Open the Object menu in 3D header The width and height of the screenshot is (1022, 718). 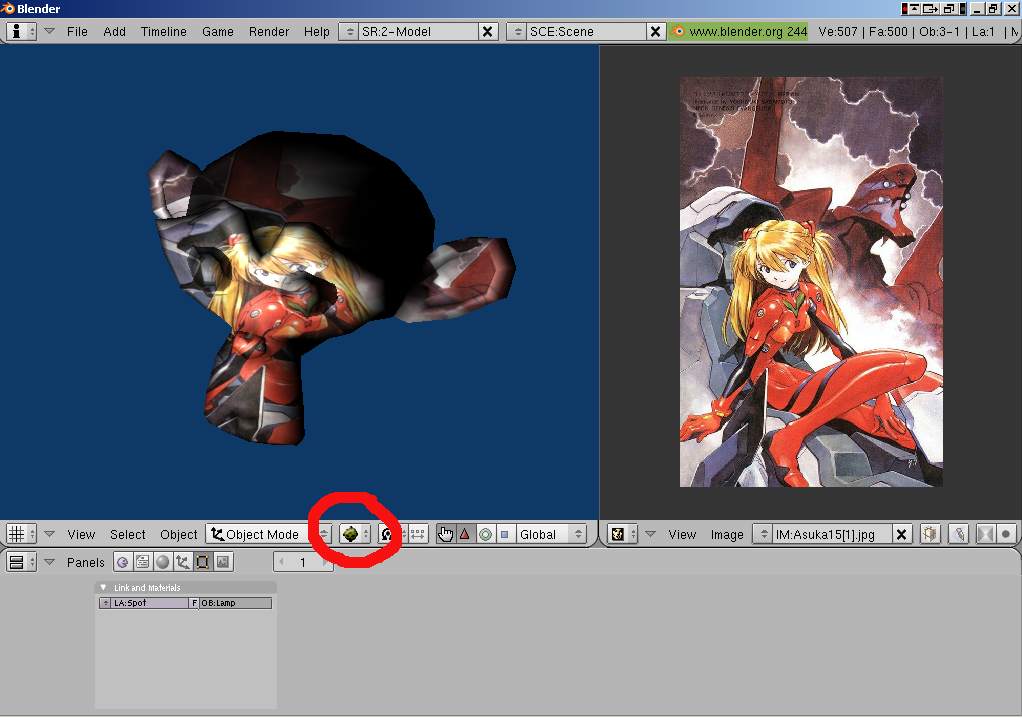179,534
